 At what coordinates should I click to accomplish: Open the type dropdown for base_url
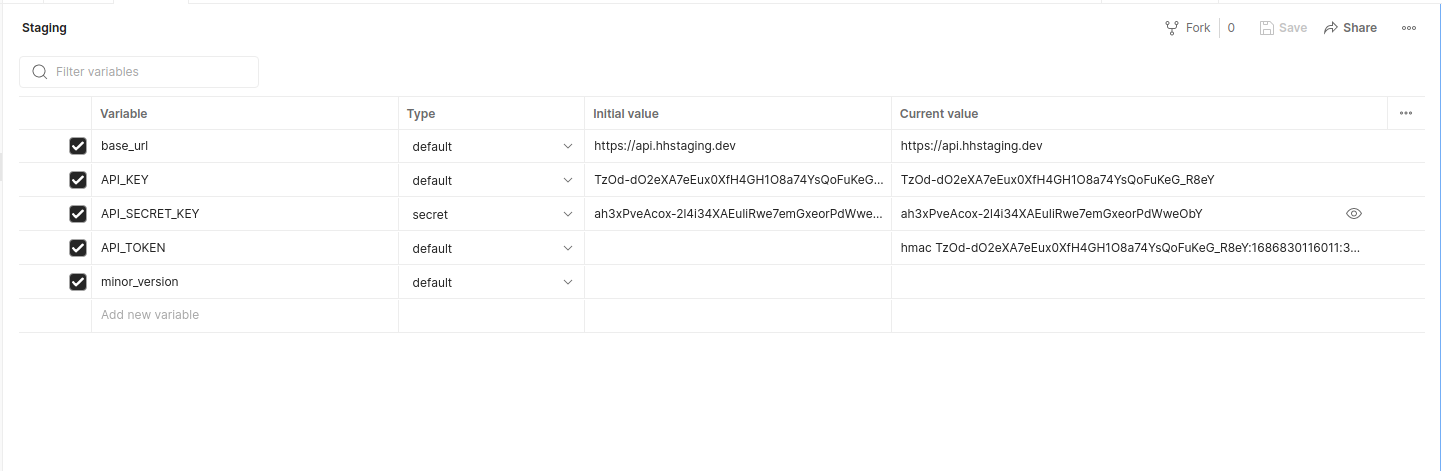(491, 146)
